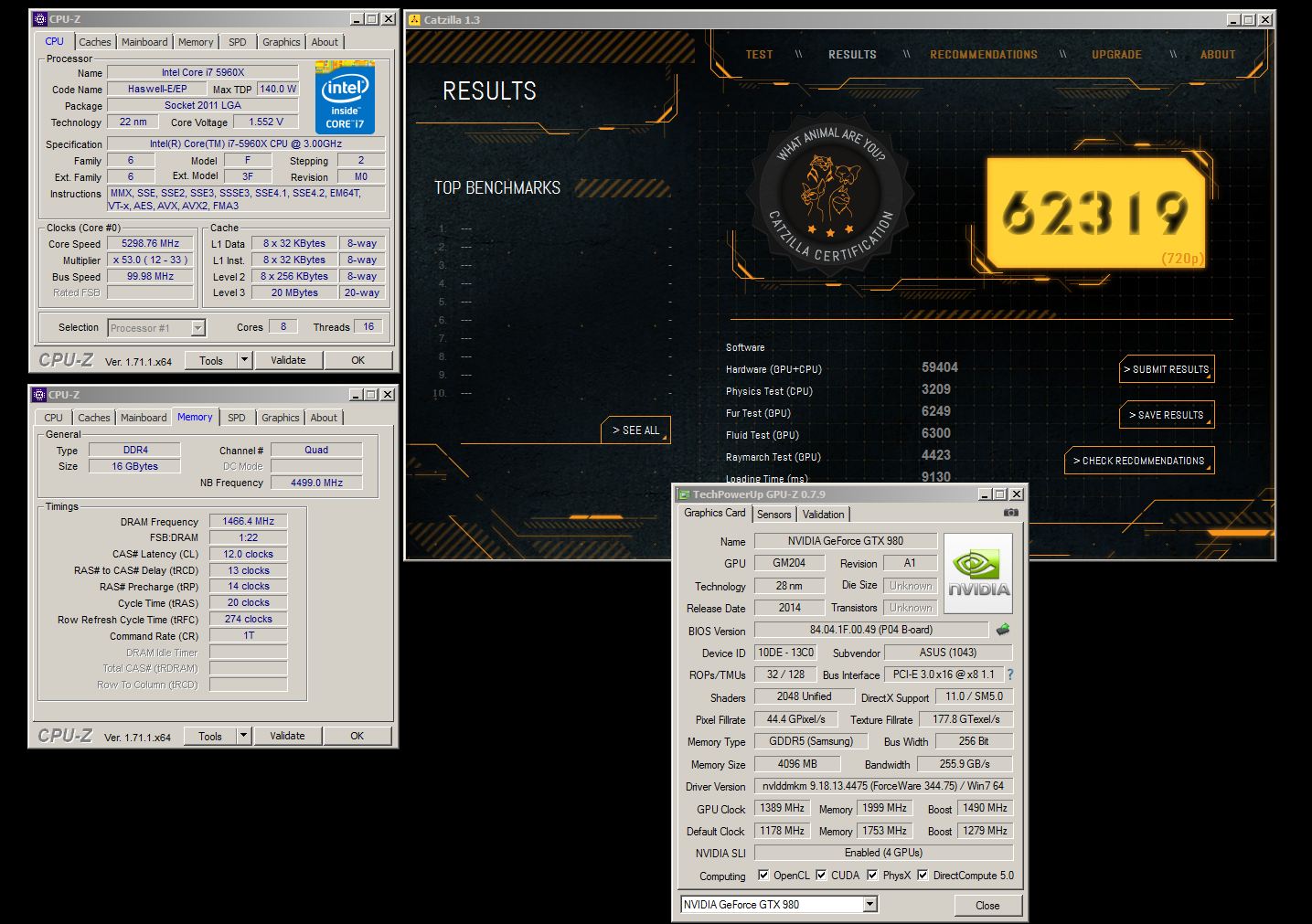This screenshot has height=924, width=1312.
Task: Open the GPU selector dropdown in GPU-Z
Action: pyautogui.click(x=869, y=904)
